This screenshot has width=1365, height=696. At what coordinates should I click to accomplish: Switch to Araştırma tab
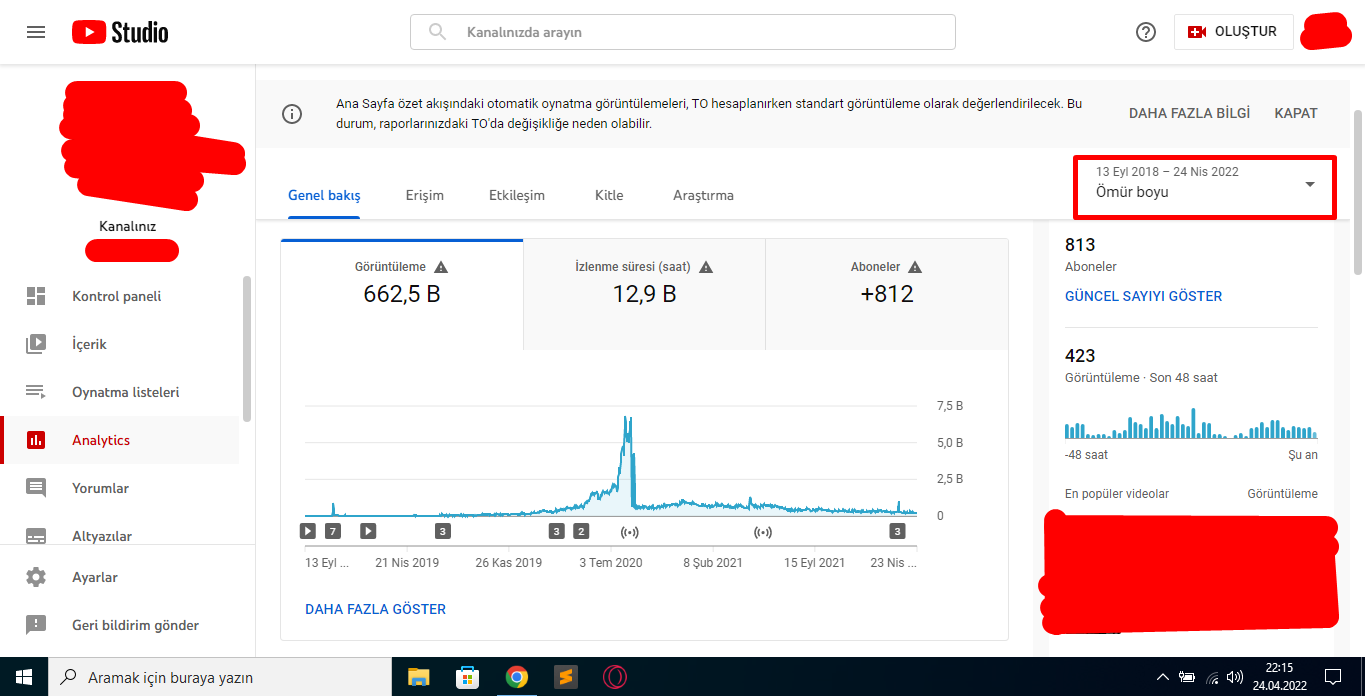(703, 195)
